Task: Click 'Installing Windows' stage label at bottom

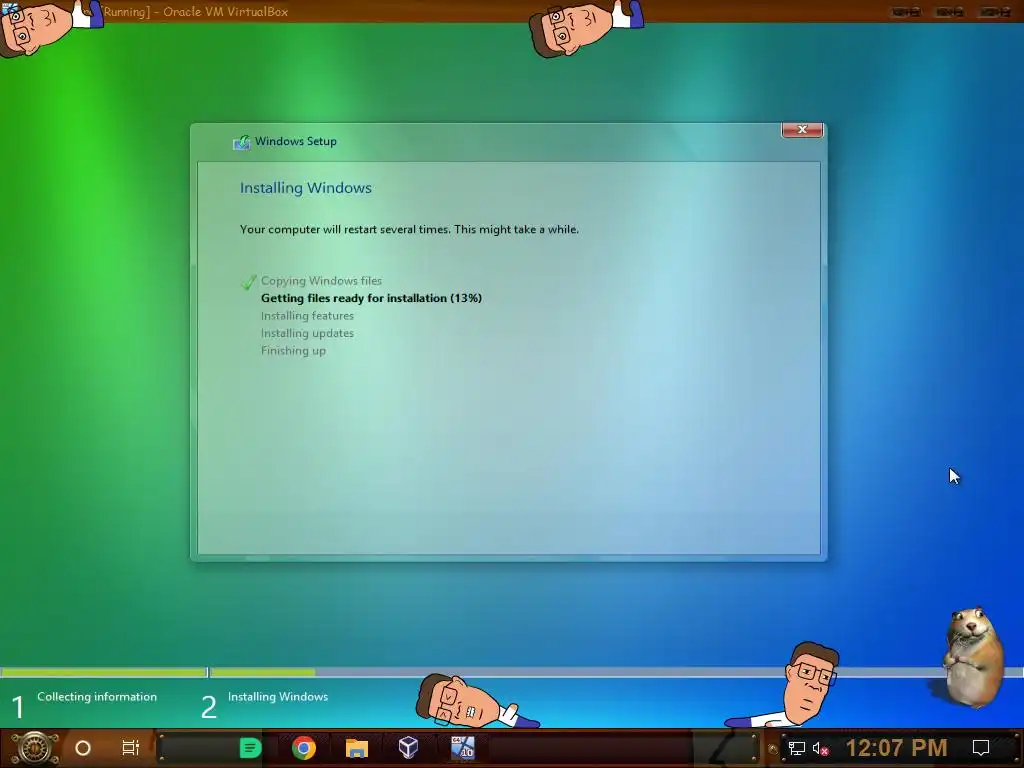Action: tap(278, 697)
